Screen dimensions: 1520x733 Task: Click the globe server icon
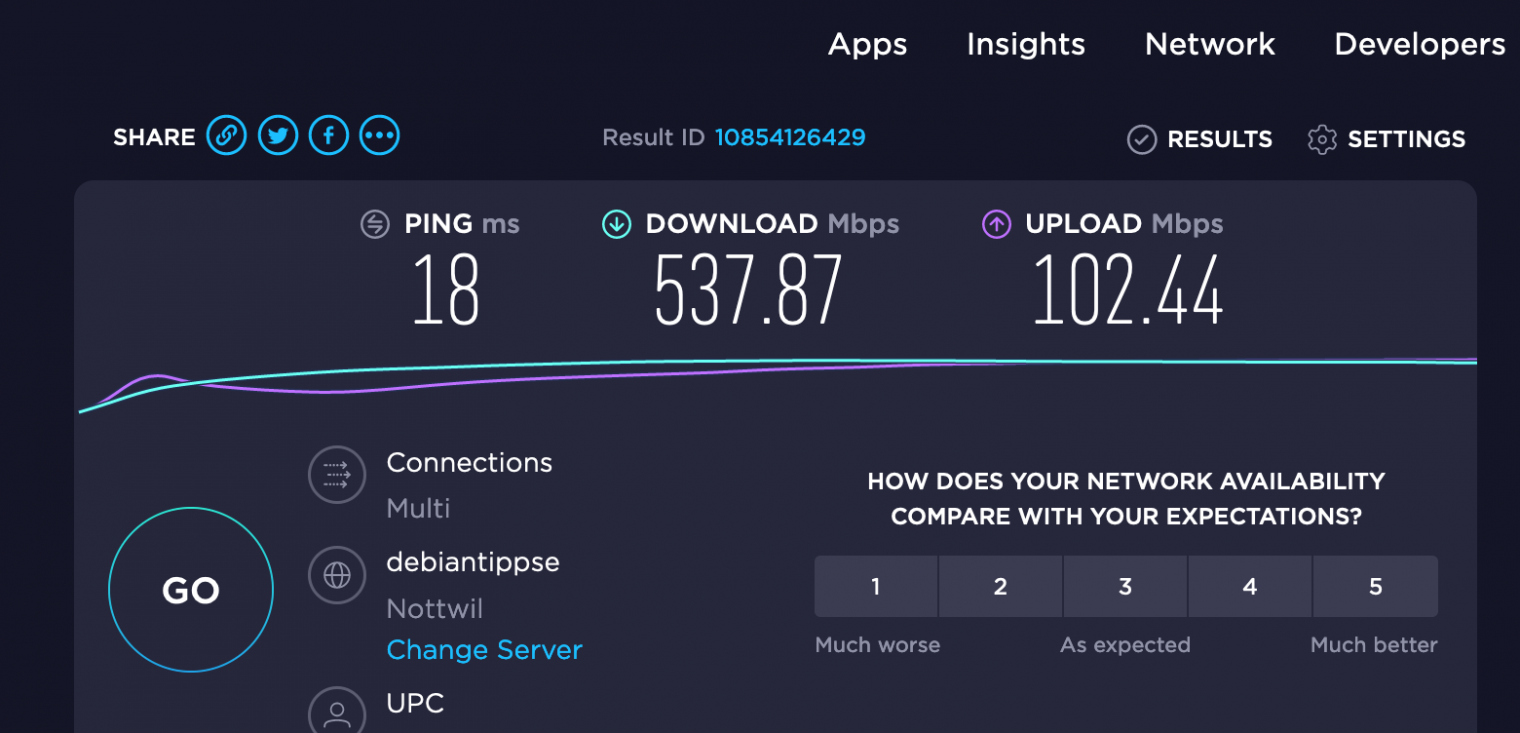pos(337,575)
